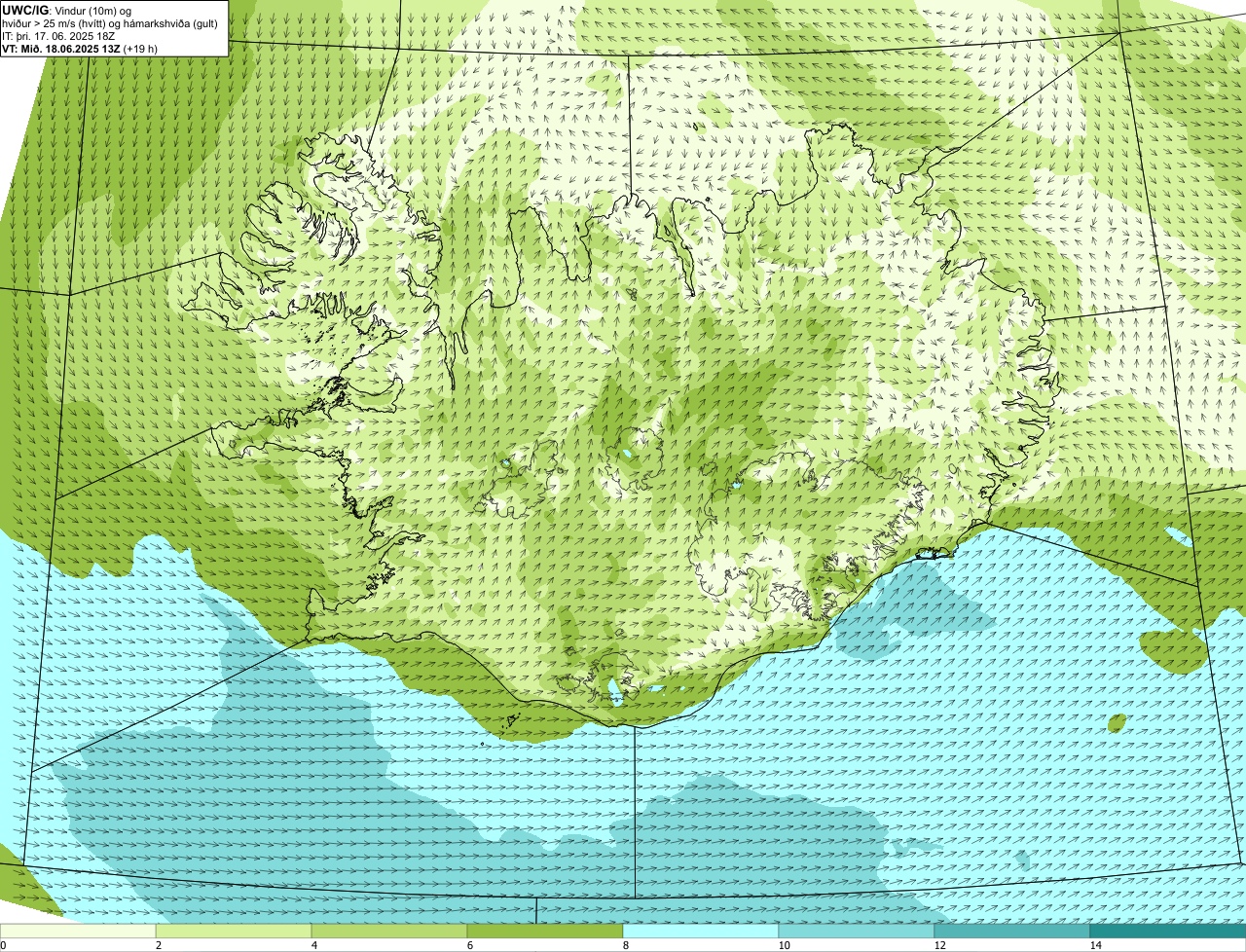Select the darkest teal swatch above 14 m/s
1246x952 pixels.
click(x=1168, y=931)
